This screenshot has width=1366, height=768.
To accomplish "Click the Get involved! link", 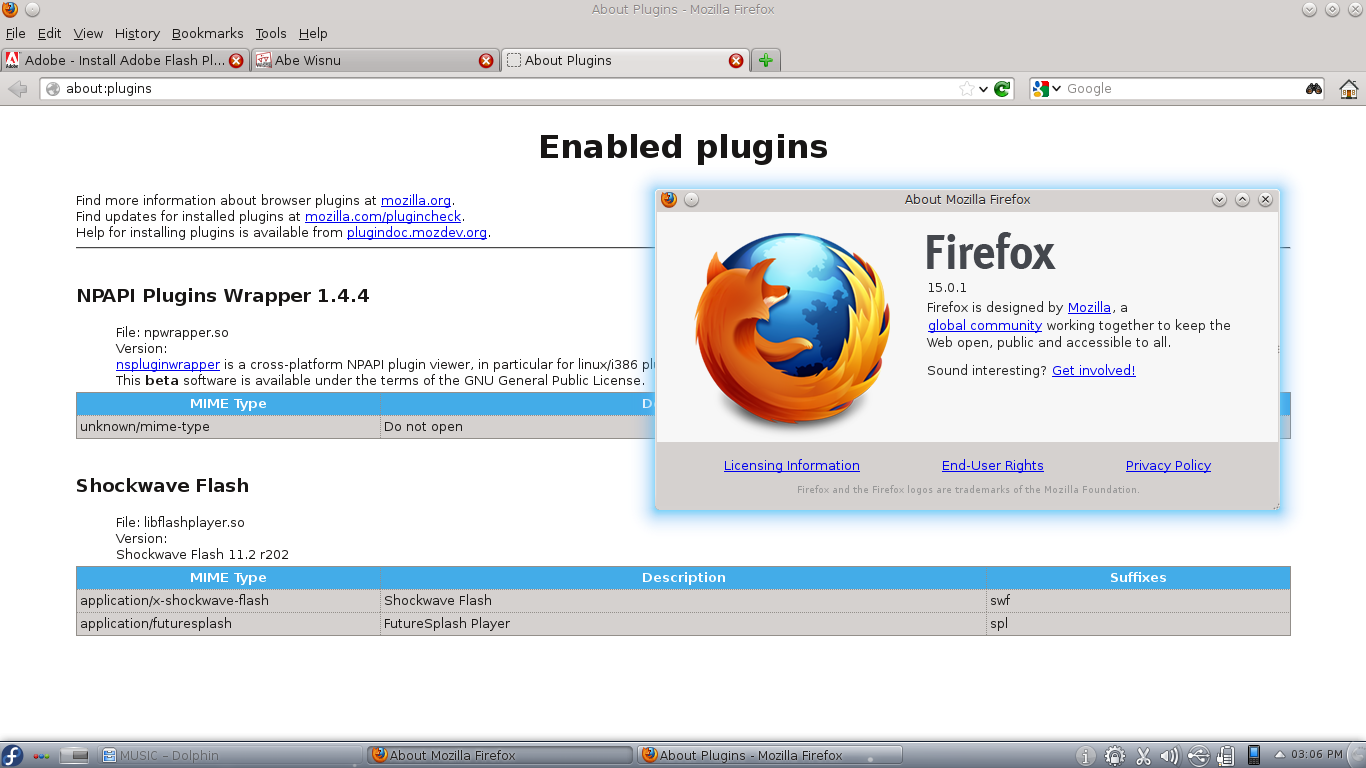I will coord(1093,370).
